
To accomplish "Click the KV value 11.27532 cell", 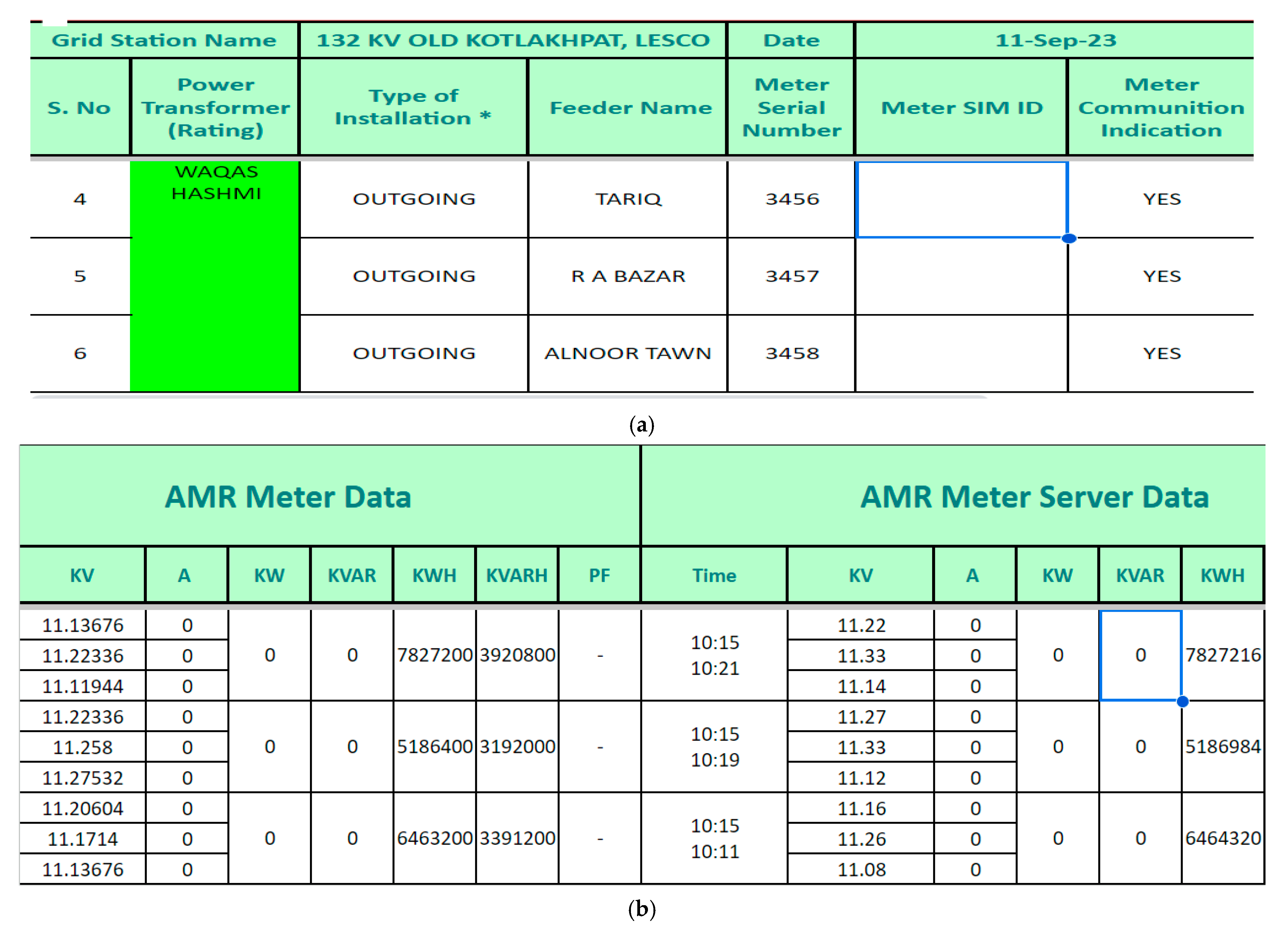I will (x=83, y=778).
